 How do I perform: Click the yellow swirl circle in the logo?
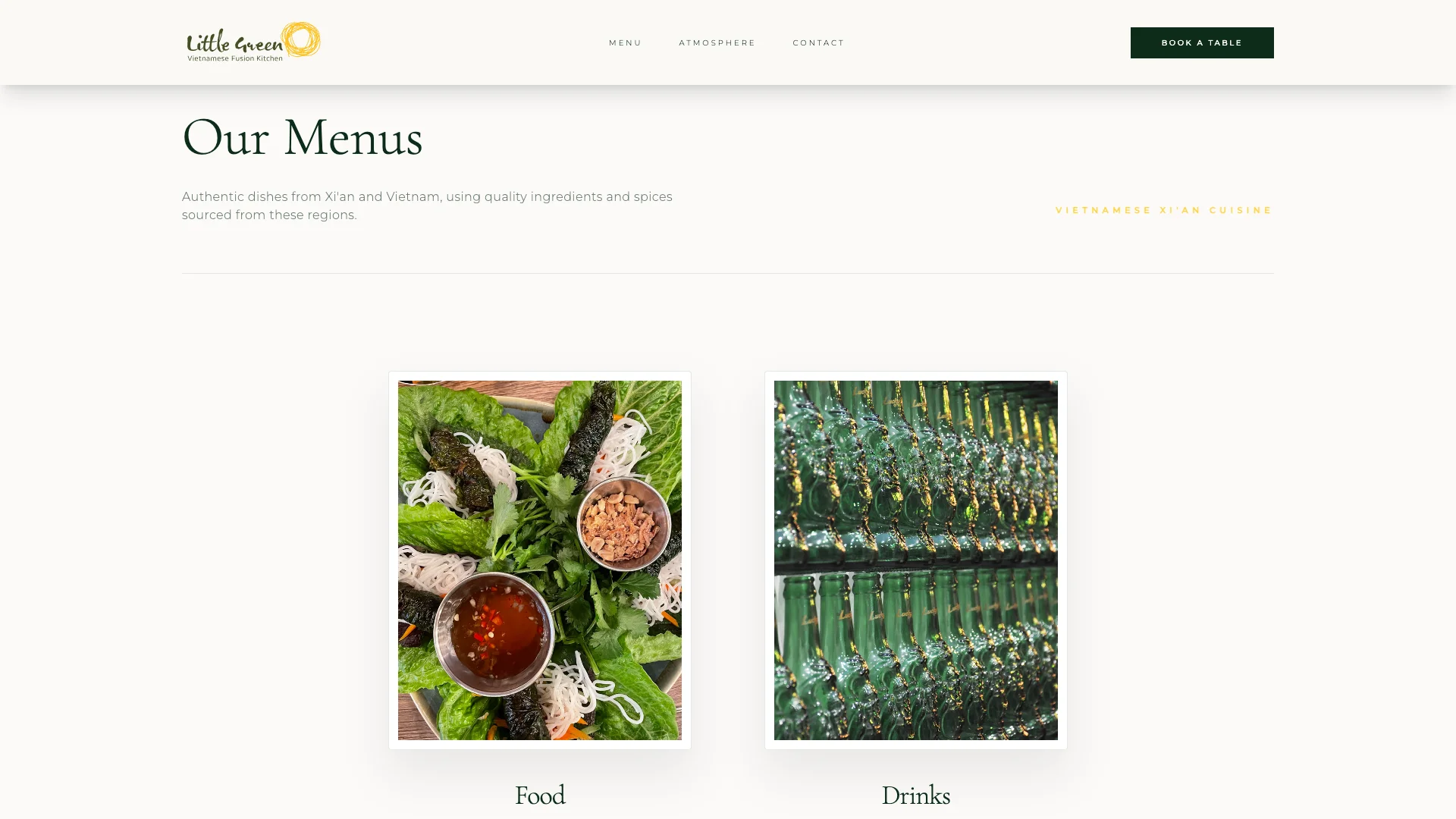click(x=301, y=39)
